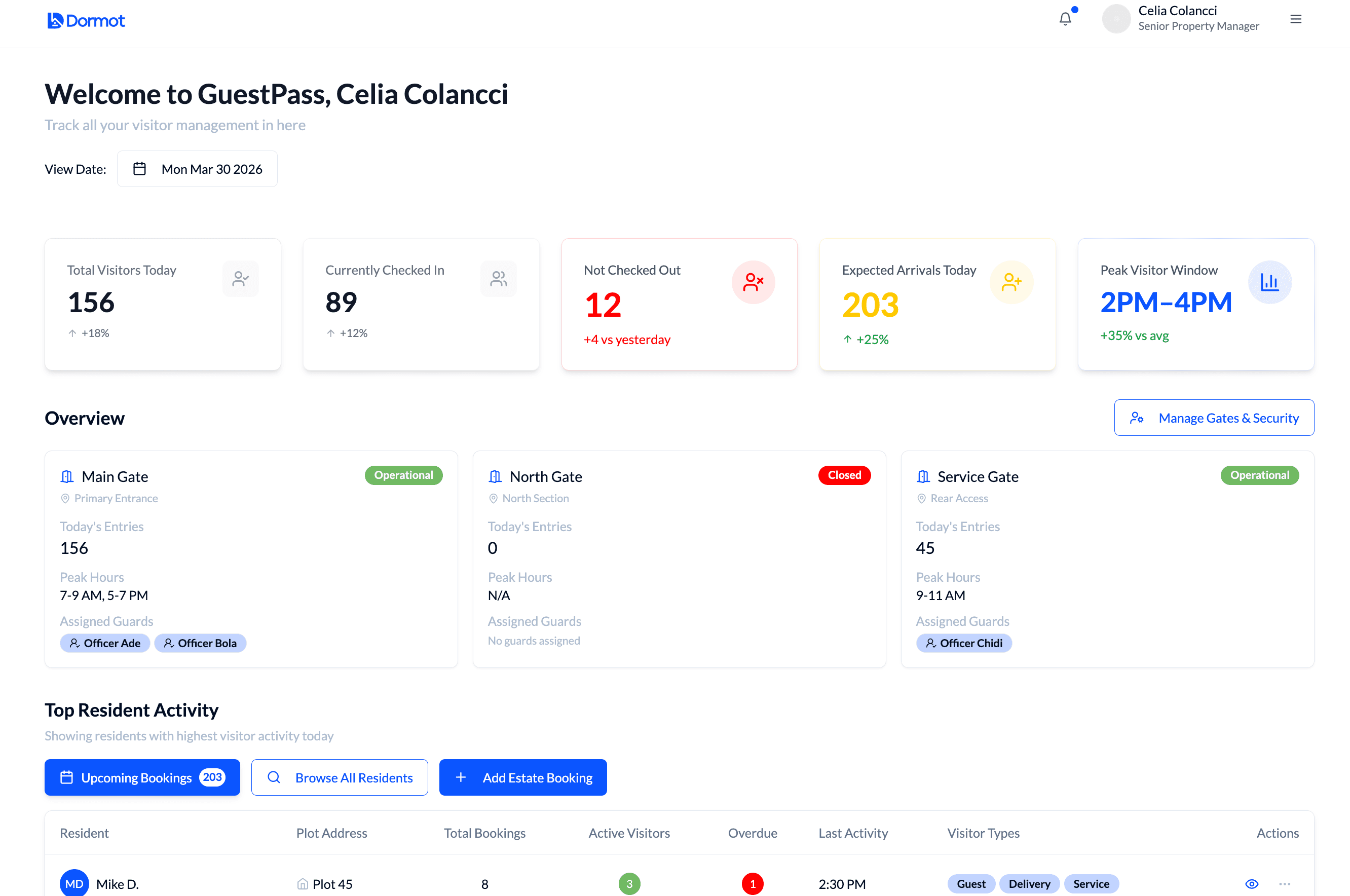The height and width of the screenshot is (896, 1350).
Task: Click the Officer Chidi guard chip on Service Gate
Action: [x=964, y=643]
